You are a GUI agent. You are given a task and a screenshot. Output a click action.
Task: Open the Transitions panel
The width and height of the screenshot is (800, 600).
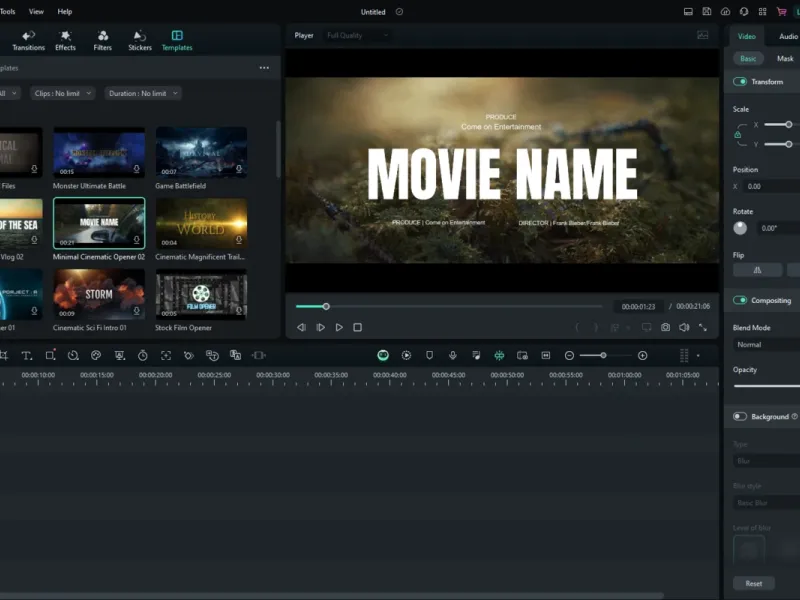(x=29, y=40)
